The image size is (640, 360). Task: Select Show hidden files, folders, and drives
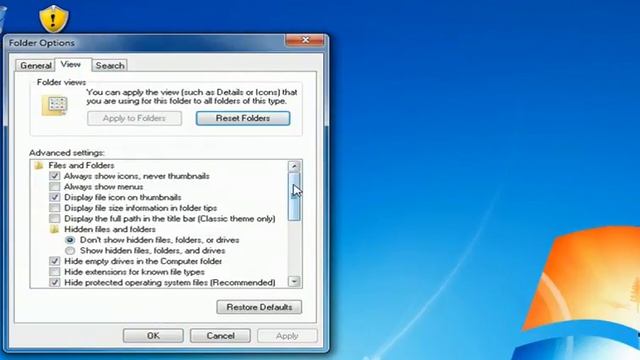pyautogui.click(x=70, y=251)
